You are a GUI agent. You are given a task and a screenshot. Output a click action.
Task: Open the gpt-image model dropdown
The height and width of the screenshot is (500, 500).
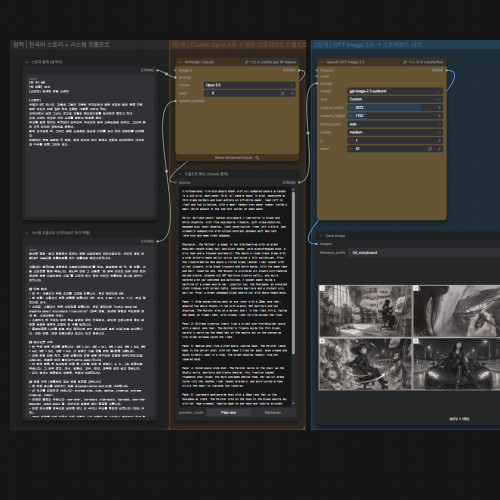(x=395, y=91)
